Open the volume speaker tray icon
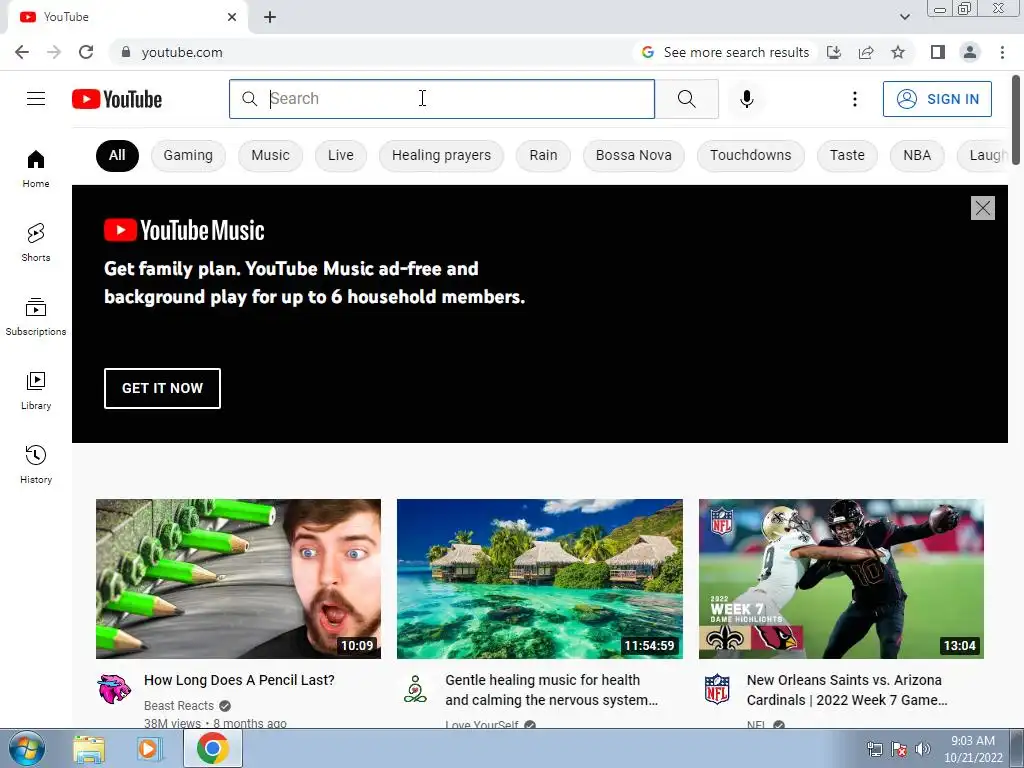Viewport: 1024px width, 768px height. coord(922,749)
